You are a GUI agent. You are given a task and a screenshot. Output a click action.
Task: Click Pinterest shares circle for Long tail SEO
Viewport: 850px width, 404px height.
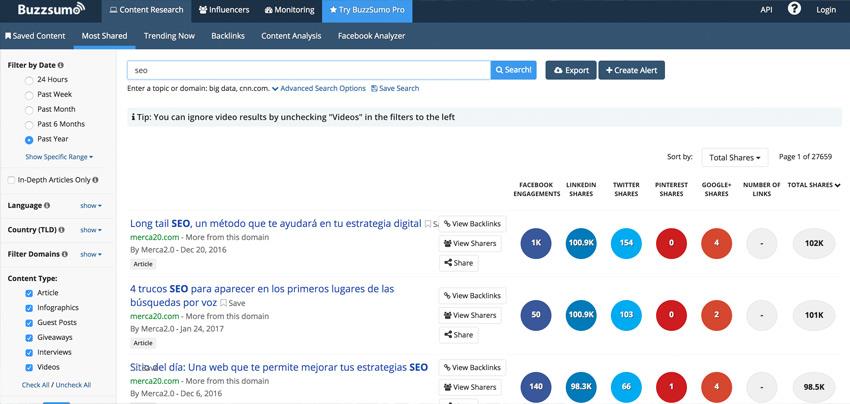click(x=671, y=243)
